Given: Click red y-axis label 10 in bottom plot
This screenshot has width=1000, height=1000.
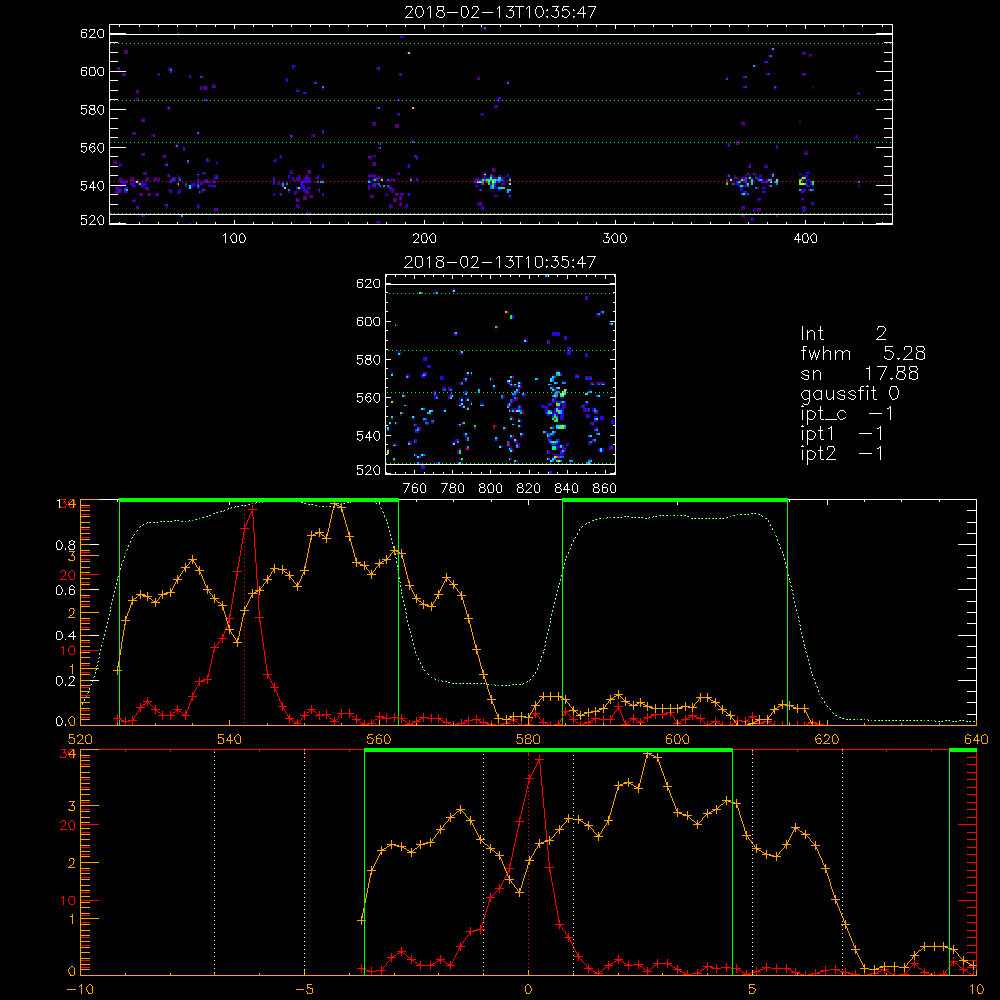Looking at the screenshot, I should pyautogui.click(x=68, y=901).
